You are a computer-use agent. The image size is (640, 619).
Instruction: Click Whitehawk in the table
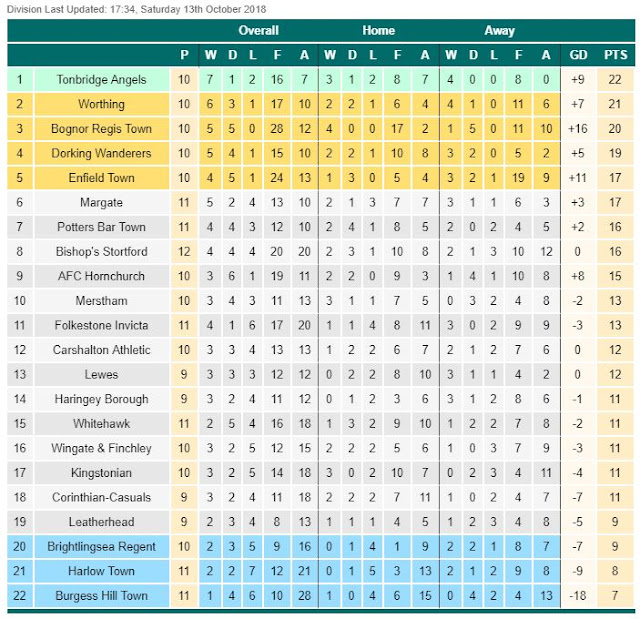click(101, 423)
